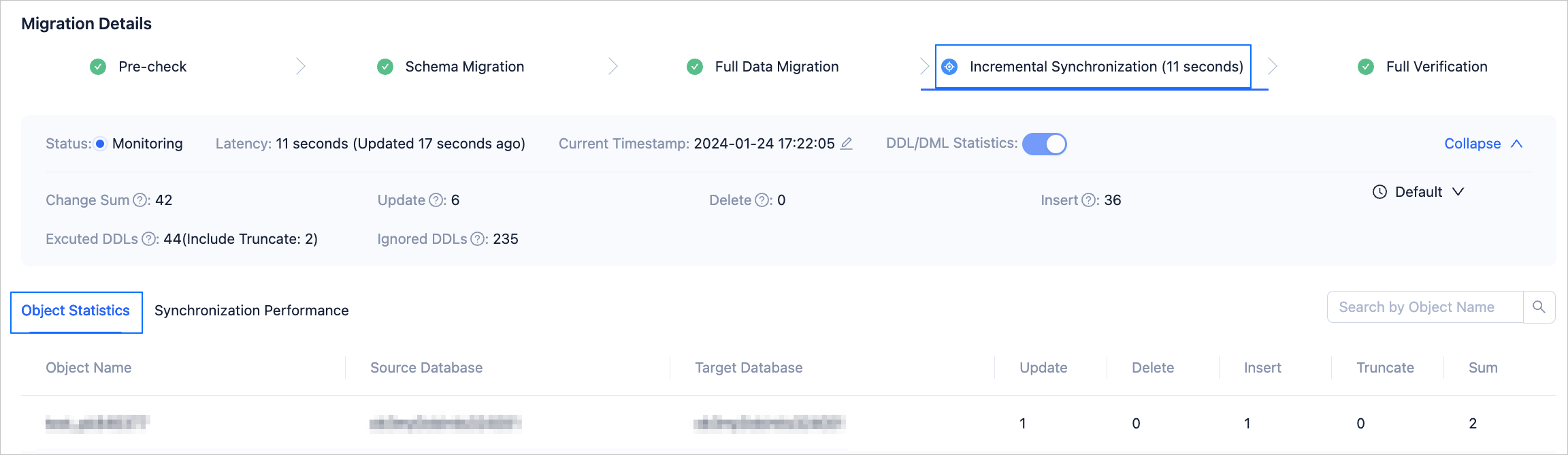The image size is (1568, 455).
Task: Click the Change Sum value 42
Action: (164, 200)
